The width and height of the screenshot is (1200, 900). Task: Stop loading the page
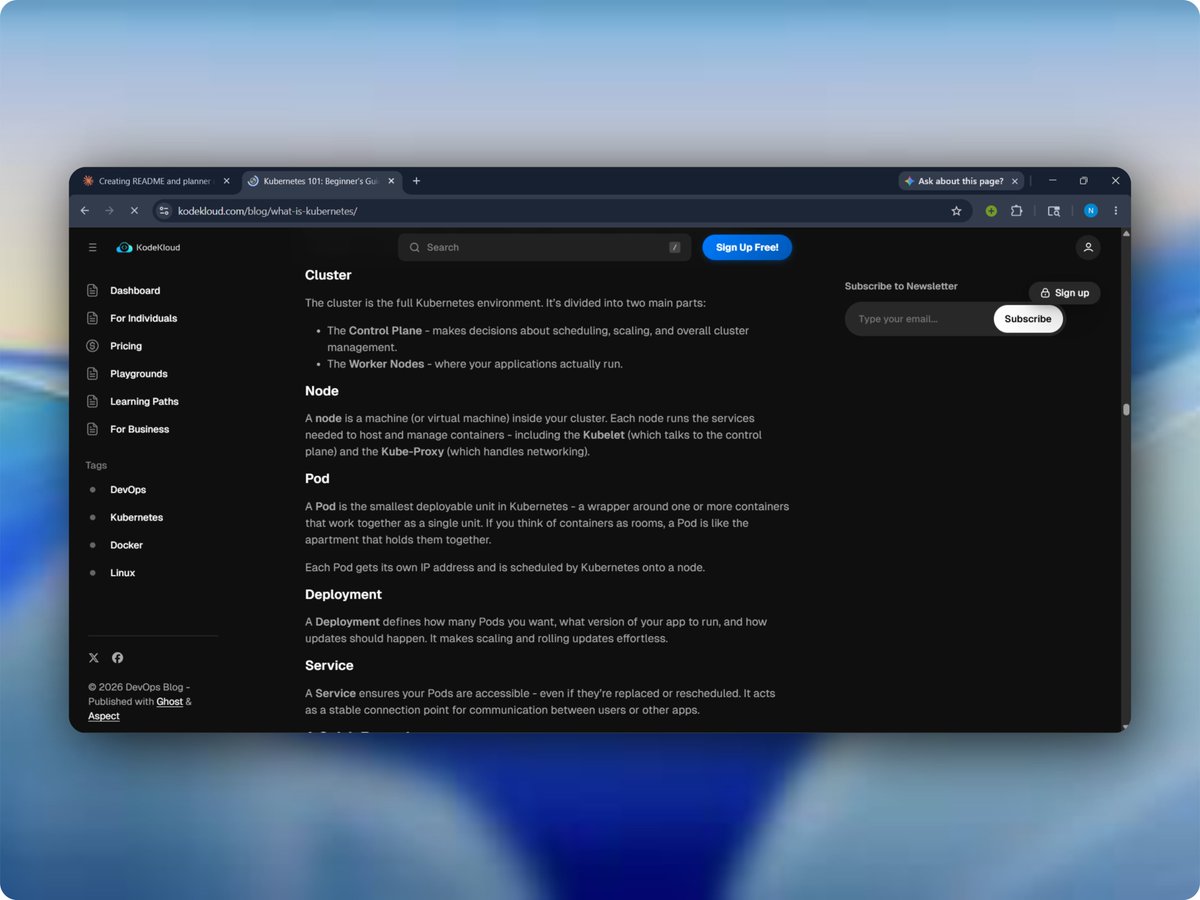pos(135,211)
